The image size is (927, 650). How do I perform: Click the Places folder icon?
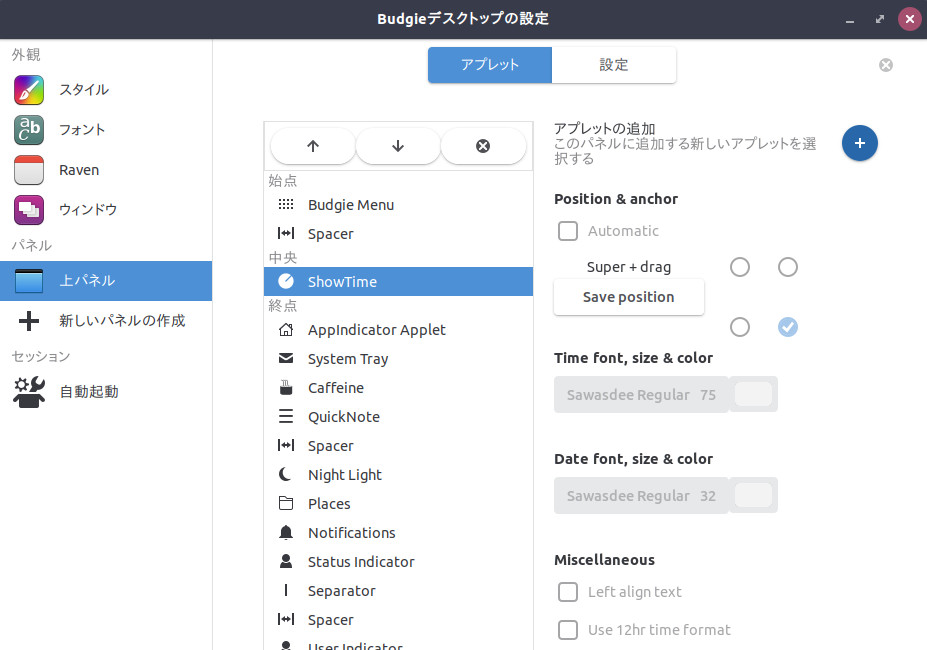(286, 503)
